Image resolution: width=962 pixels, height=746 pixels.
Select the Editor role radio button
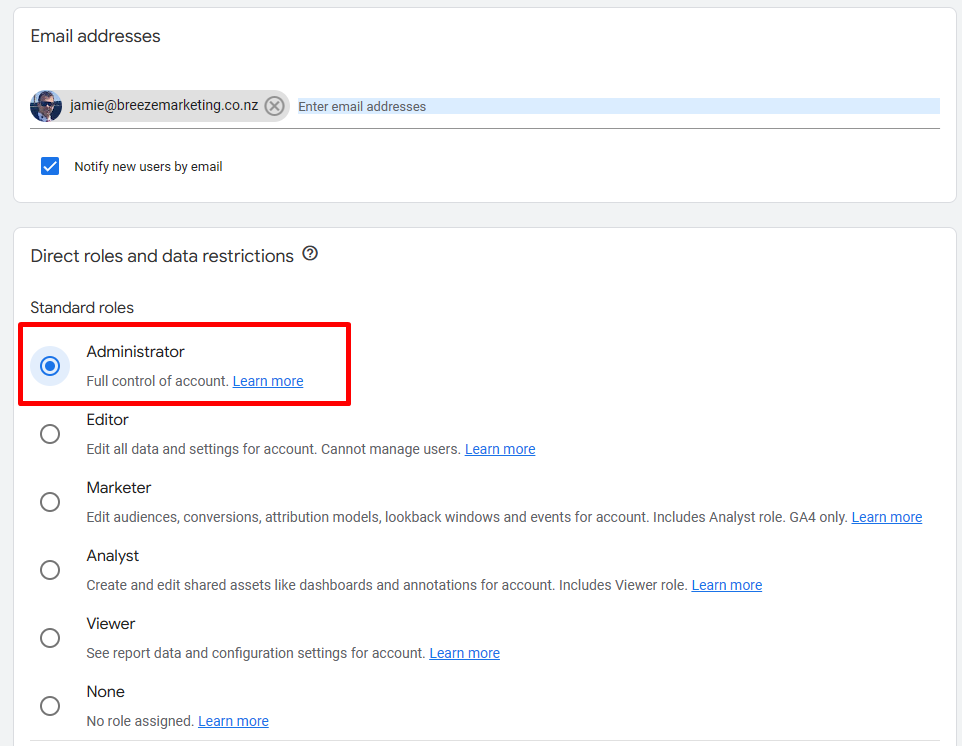tap(50, 434)
